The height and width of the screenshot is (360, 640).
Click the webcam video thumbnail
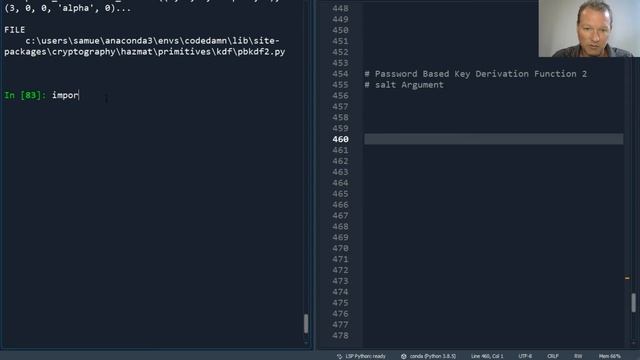click(x=589, y=28)
